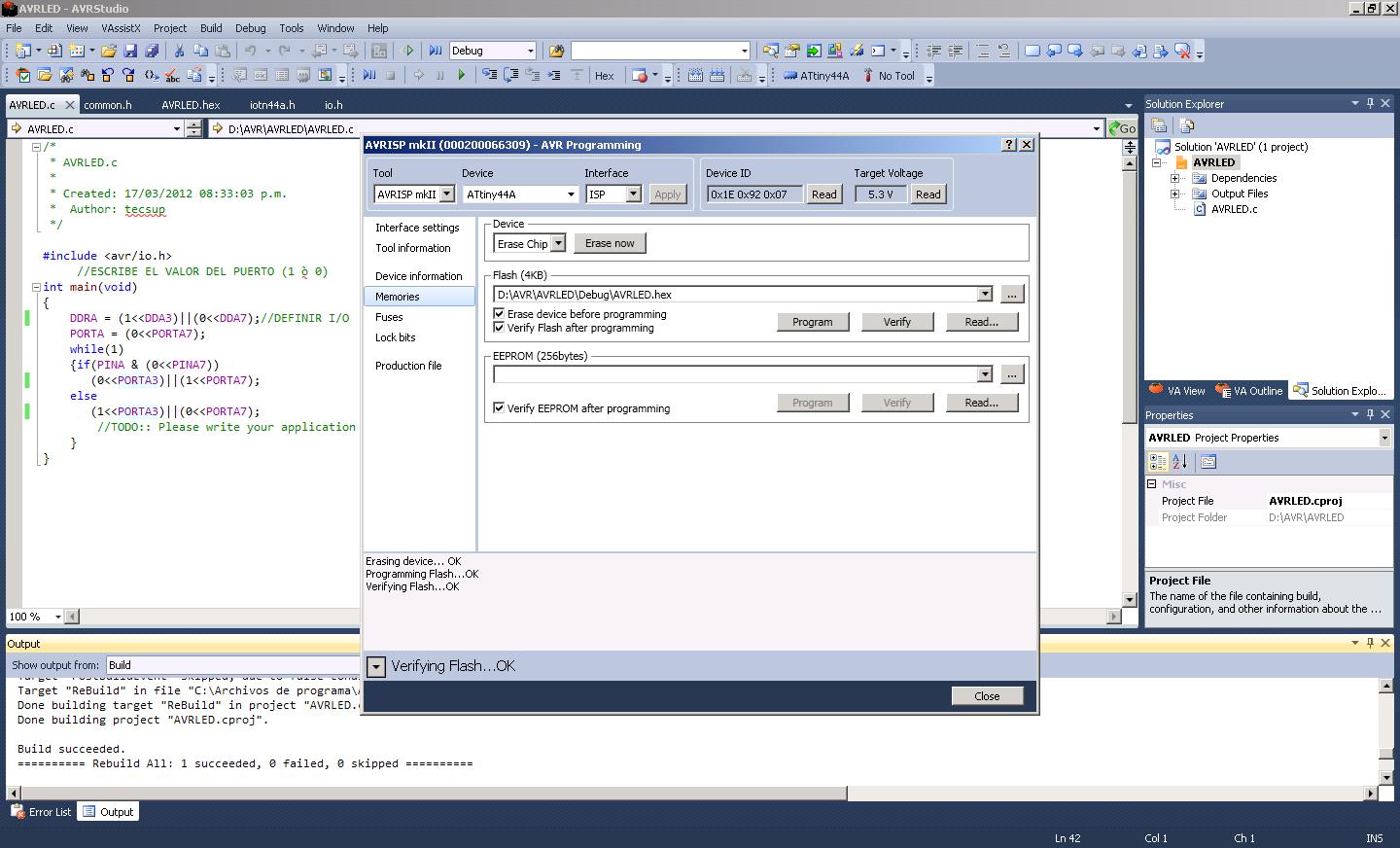The width and height of the screenshot is (1400, 848).
Task: Collapse the AVRLED project node
Action: (1157, 162)
